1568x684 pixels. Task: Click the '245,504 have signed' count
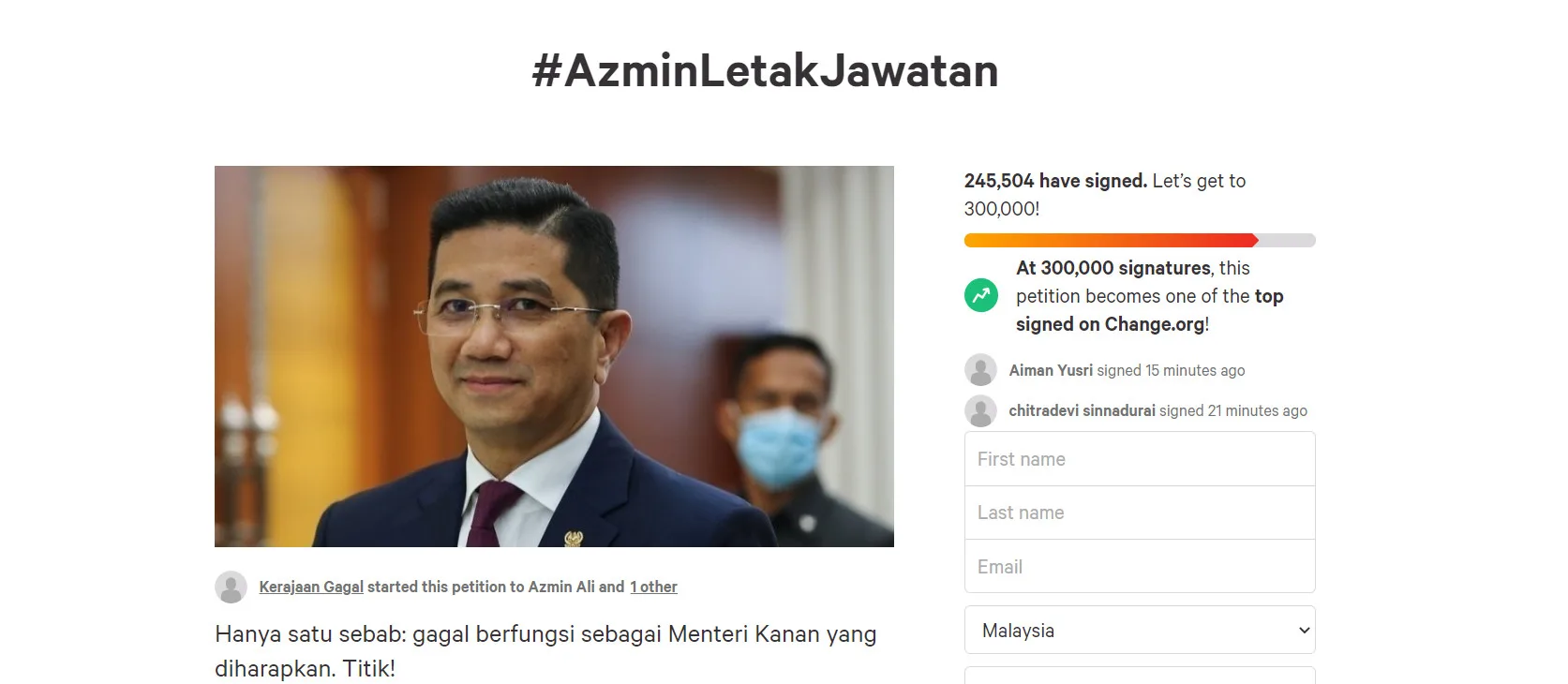point(1055,181)
